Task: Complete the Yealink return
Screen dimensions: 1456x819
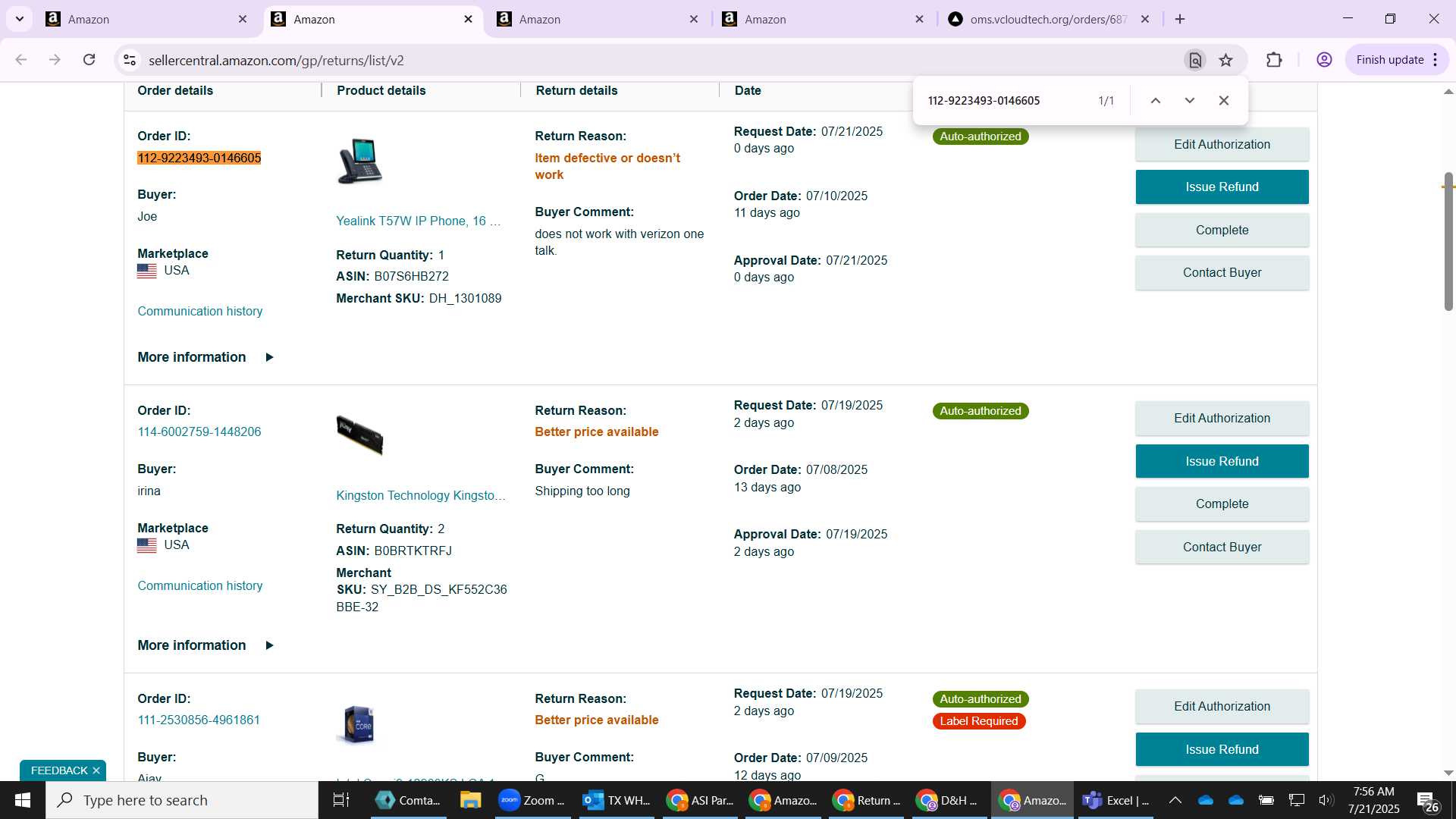Action: (x=1222, y=230)
